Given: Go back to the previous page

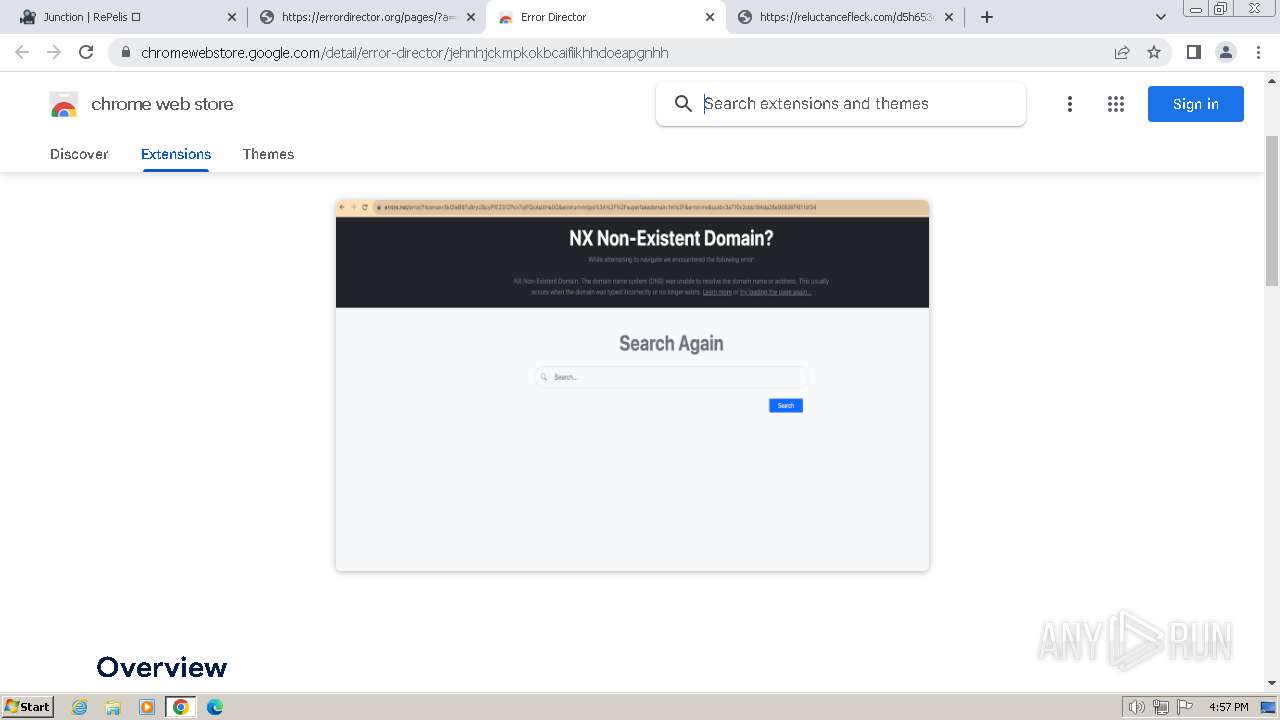Looking at the screenshot, I should pyautogui.click(x=22, y=52).
